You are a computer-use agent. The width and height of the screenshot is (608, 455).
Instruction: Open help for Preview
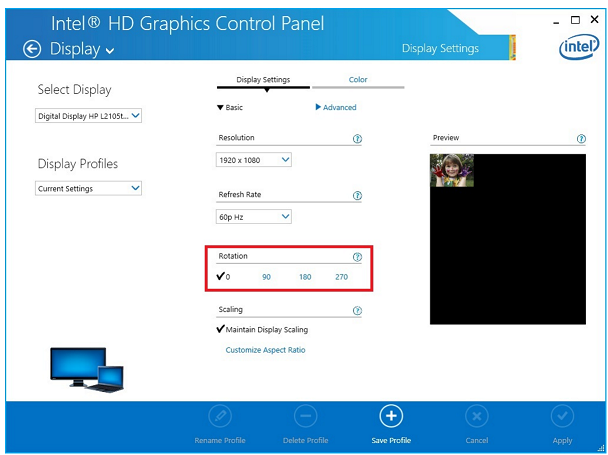click(x=581, y=138)
